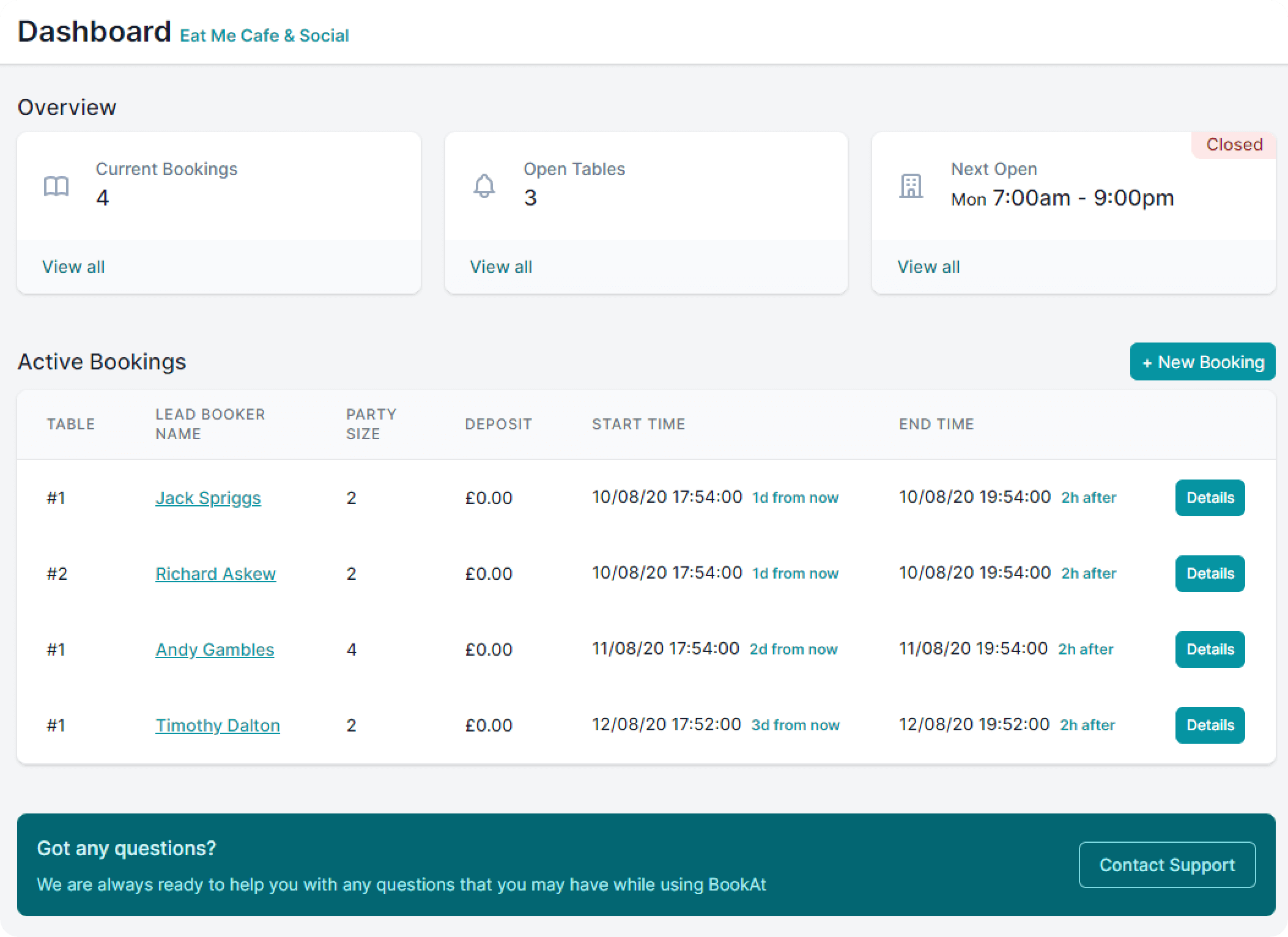
Task: Click the Details button for Andy Gambles
Action: pyautogui.click(x=1210, y=649)
